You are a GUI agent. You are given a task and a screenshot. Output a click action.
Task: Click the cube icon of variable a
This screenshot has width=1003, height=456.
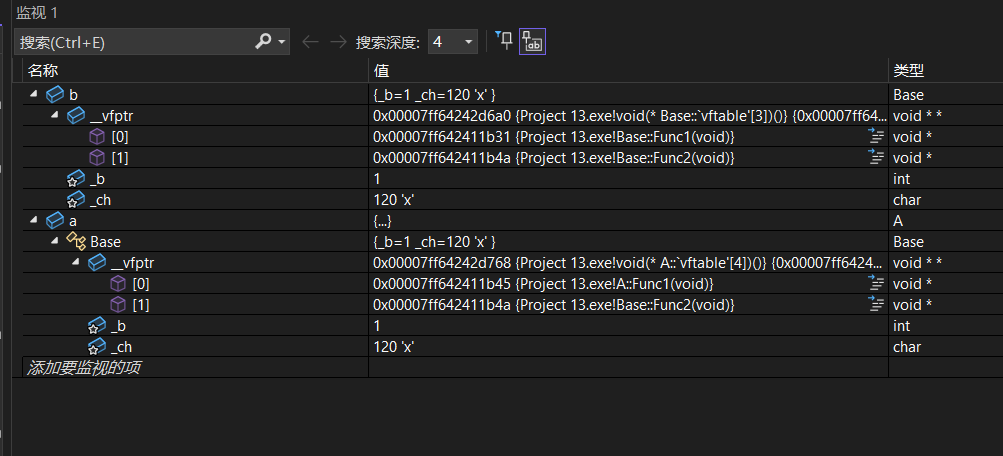(x=55, y=221)
